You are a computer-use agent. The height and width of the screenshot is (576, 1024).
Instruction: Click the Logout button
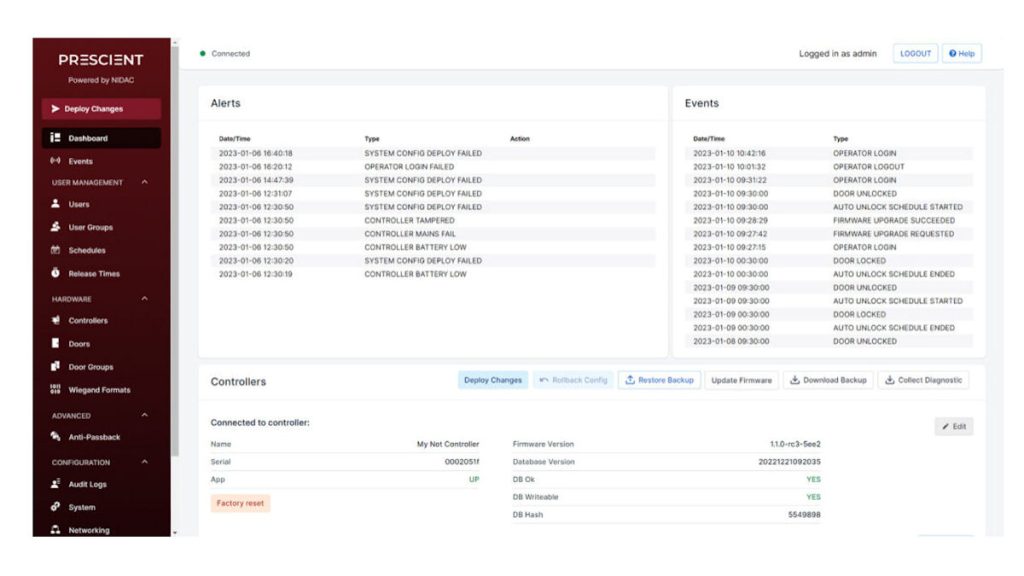coord(915,54)
